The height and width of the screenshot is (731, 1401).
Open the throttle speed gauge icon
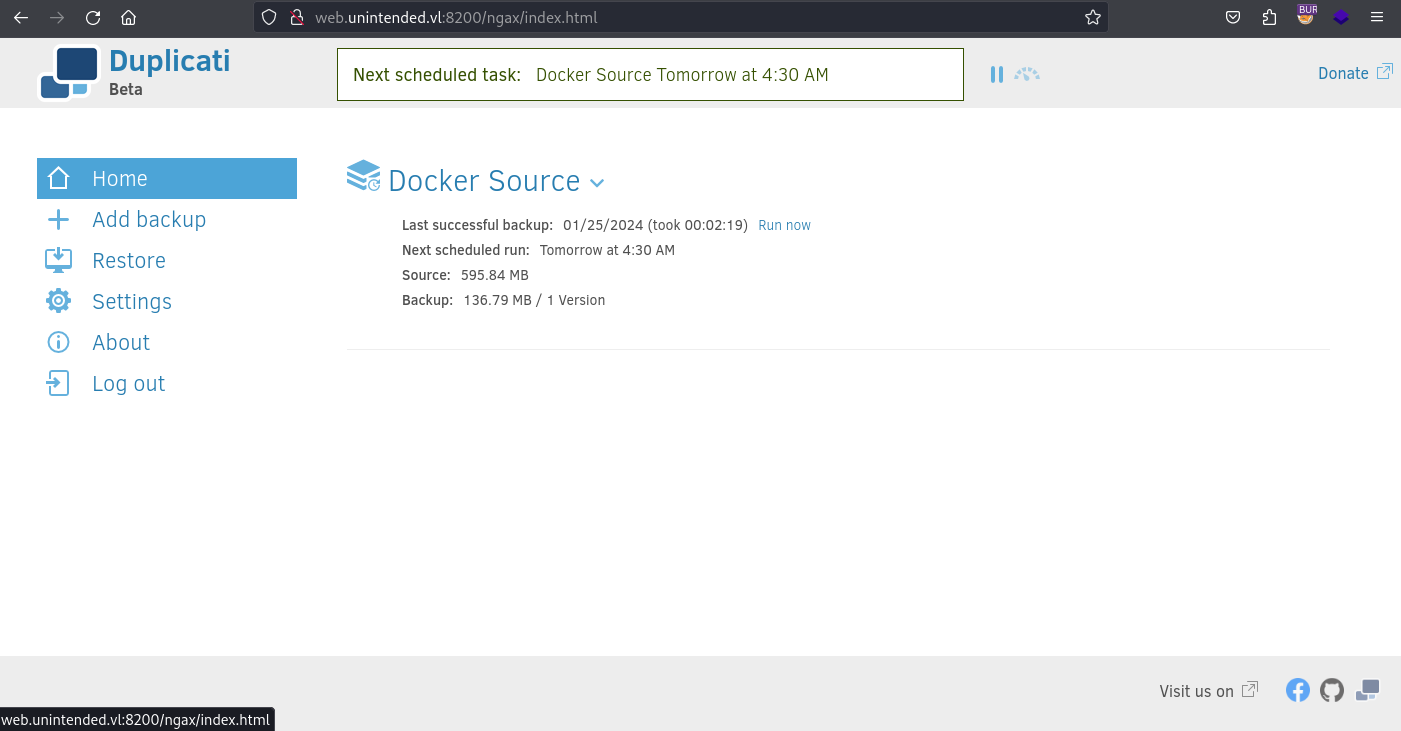pos(1027,74)
